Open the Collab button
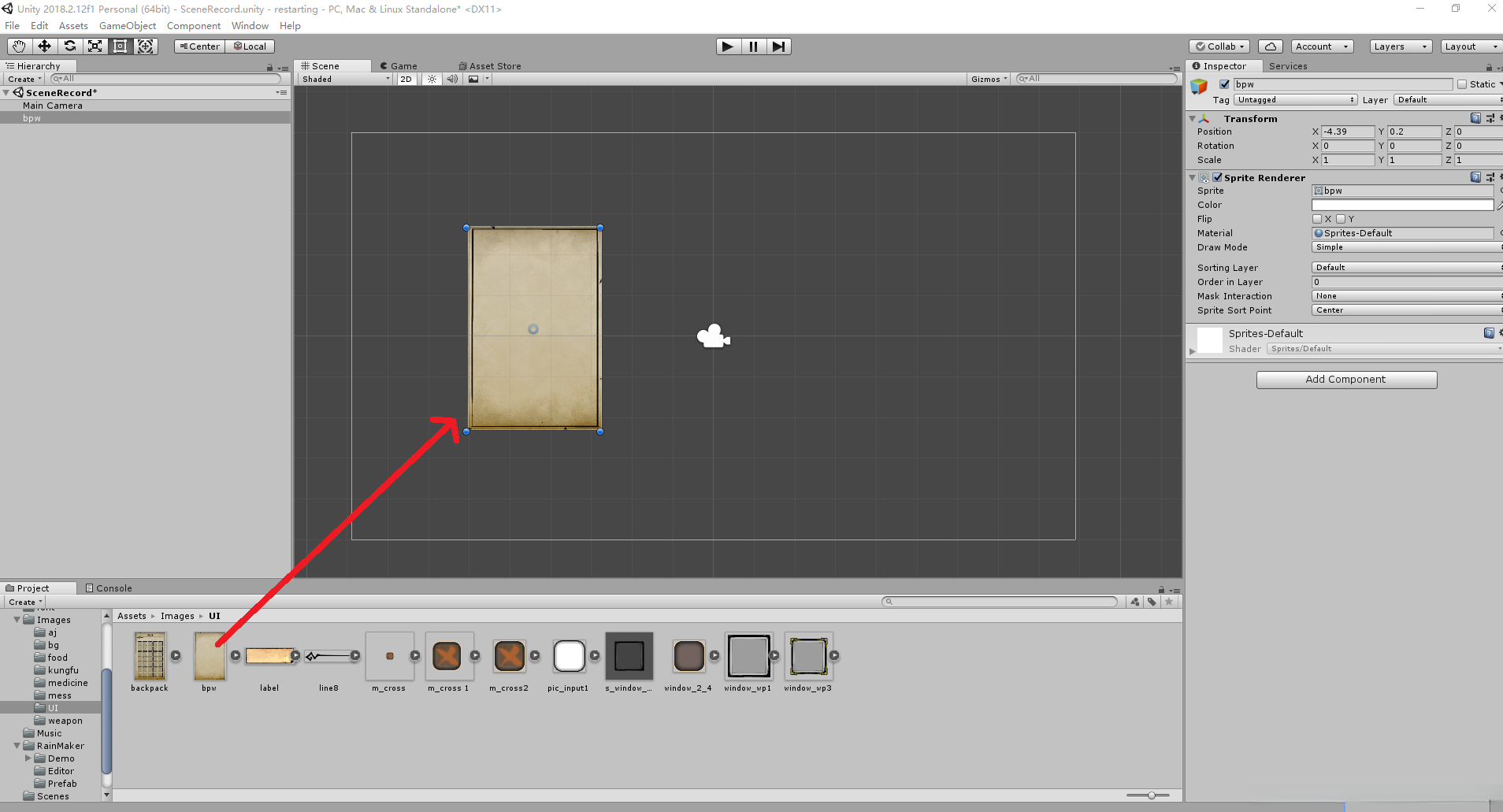 [1220, 46]
